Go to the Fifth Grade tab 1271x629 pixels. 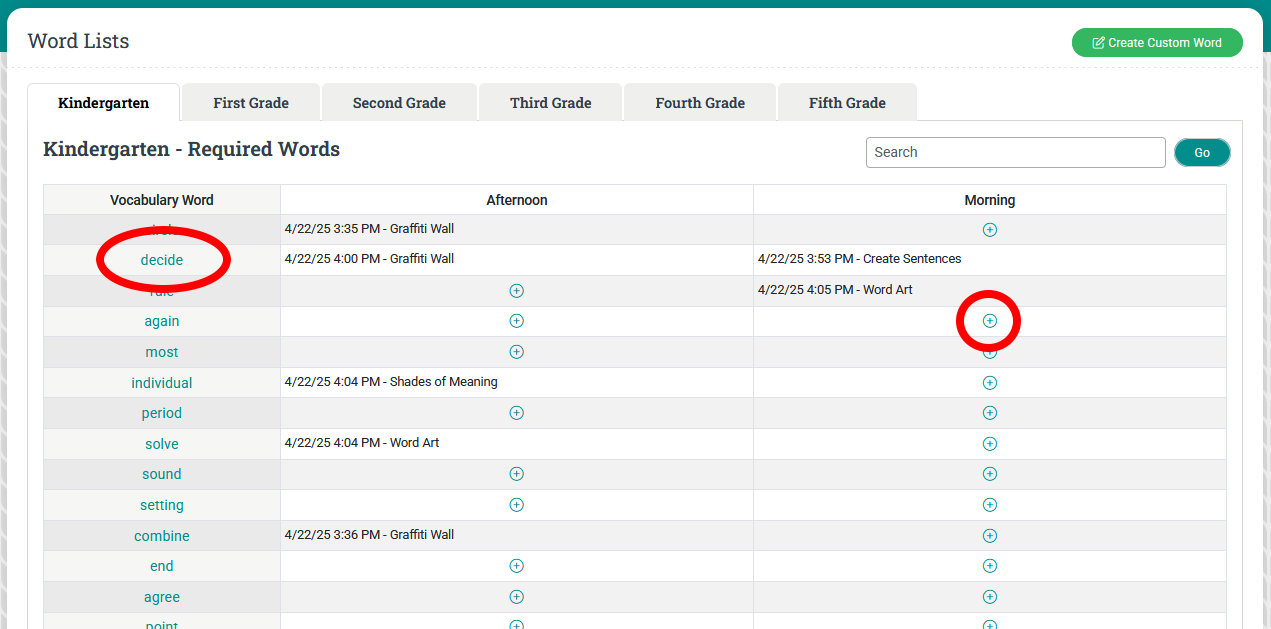pos(847,103)
